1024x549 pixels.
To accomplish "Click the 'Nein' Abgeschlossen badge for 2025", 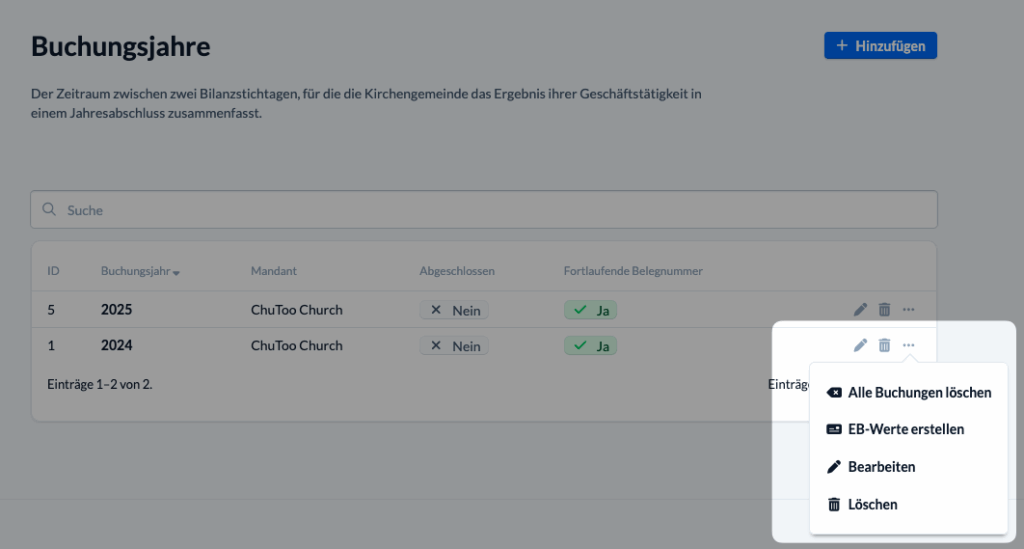I will coord(454,310).
